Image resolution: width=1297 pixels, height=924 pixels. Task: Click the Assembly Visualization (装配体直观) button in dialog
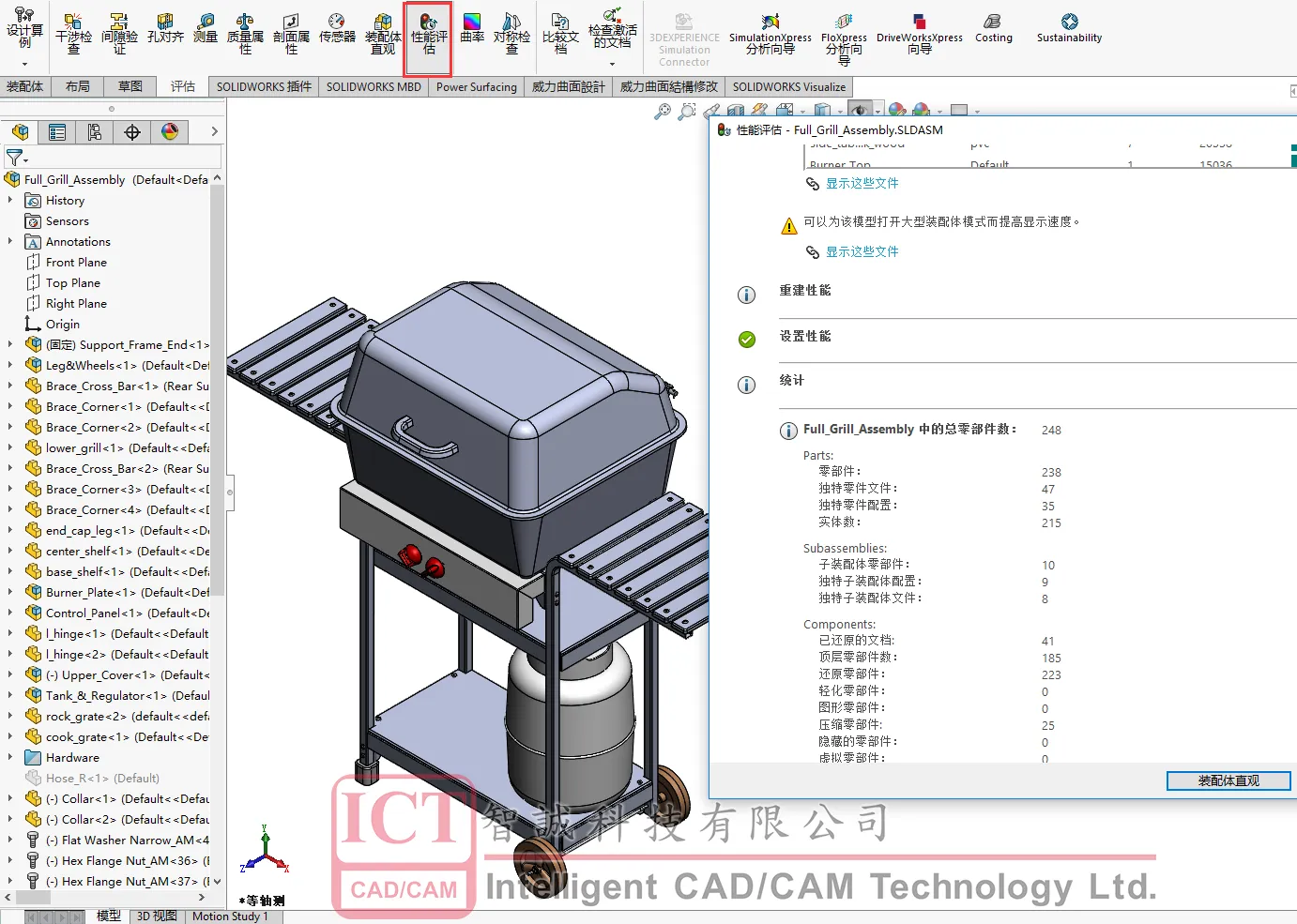1228,780
